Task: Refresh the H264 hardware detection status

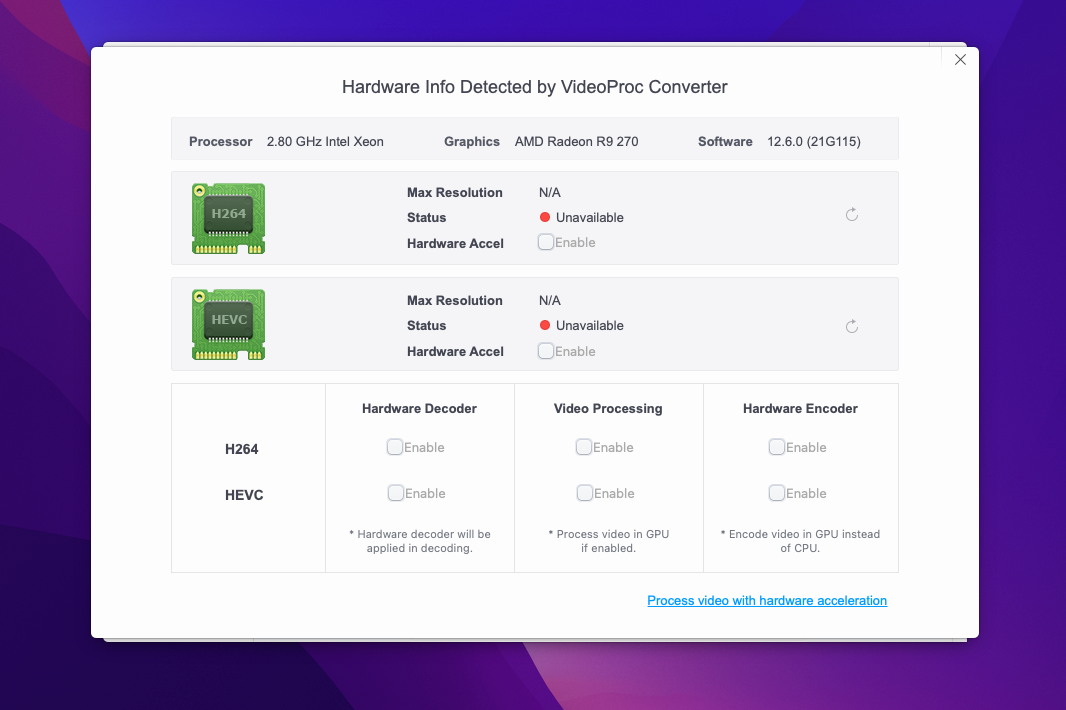Action: (x=852, y=215)
